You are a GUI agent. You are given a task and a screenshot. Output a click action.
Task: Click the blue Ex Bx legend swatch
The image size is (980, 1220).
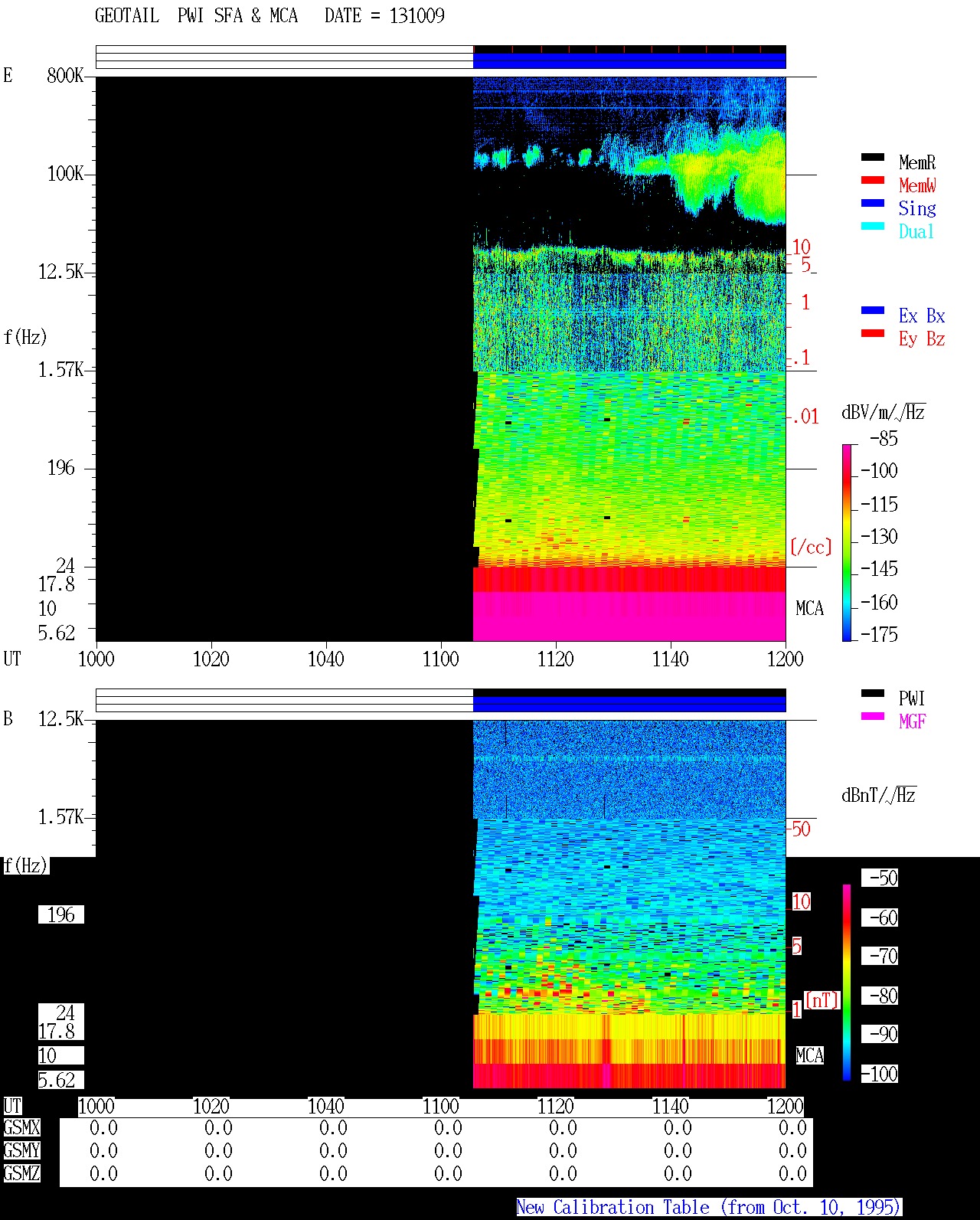(x=872, y=310)
